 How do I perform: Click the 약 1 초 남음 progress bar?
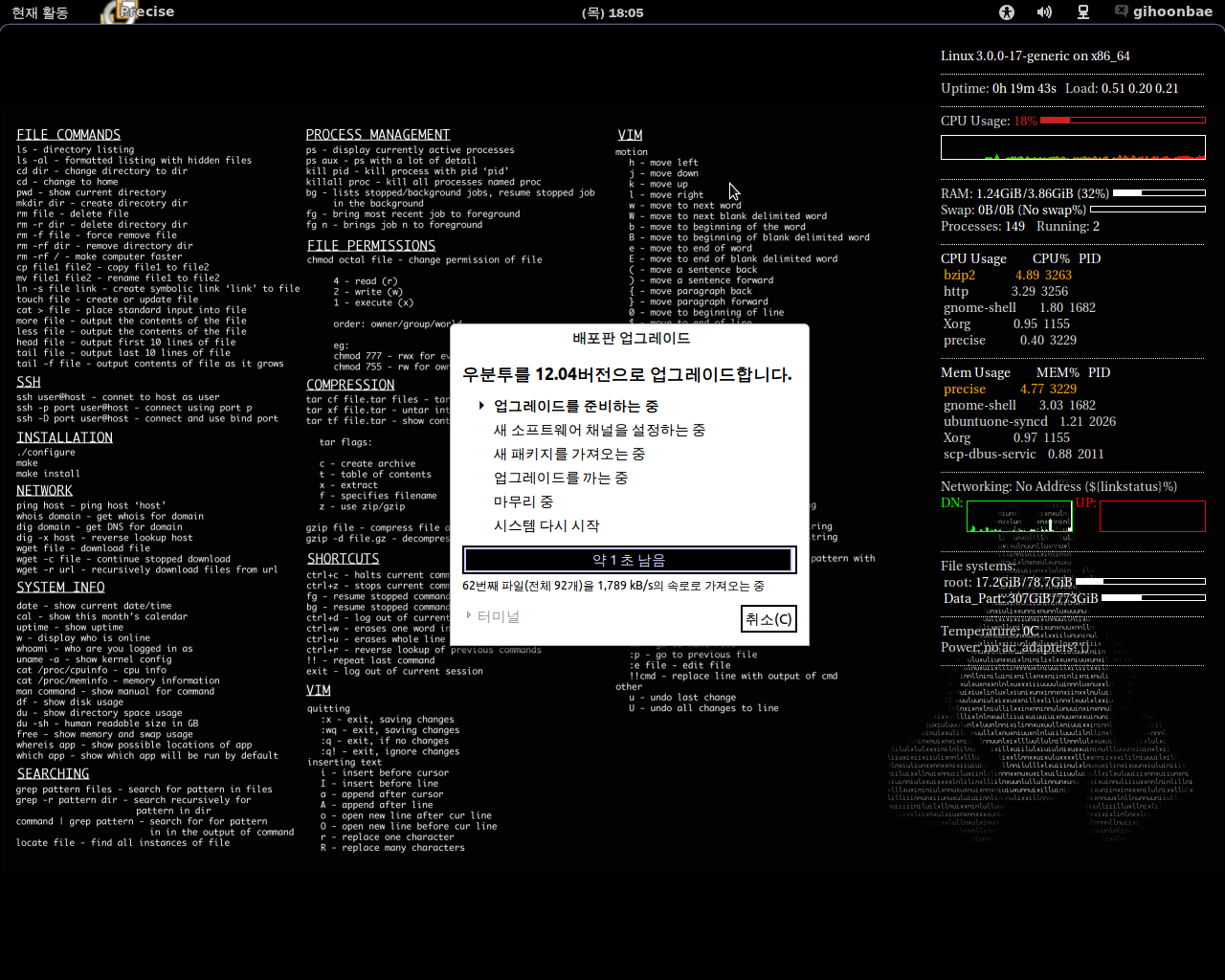click(x=629, y=560)
